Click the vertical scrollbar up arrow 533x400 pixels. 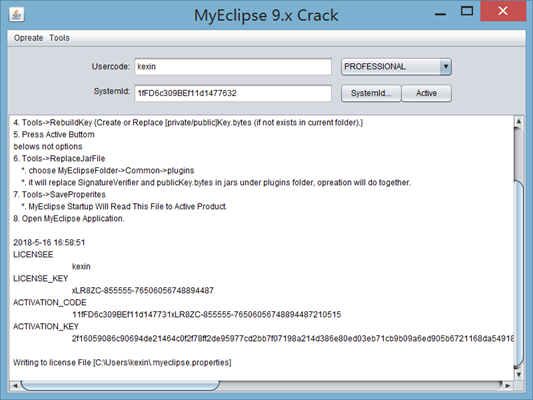(519, 121)
